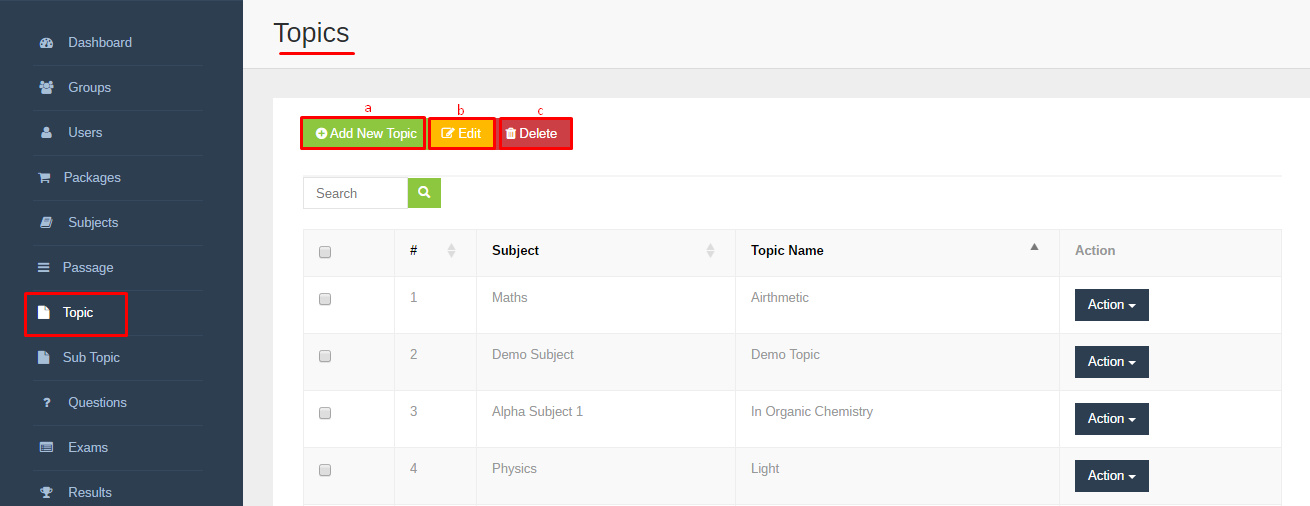Viewport: 1310px width, 506px height.
Task: Open Action dropdown for Airthmetic topic
Action: [x=1112, y=305]
